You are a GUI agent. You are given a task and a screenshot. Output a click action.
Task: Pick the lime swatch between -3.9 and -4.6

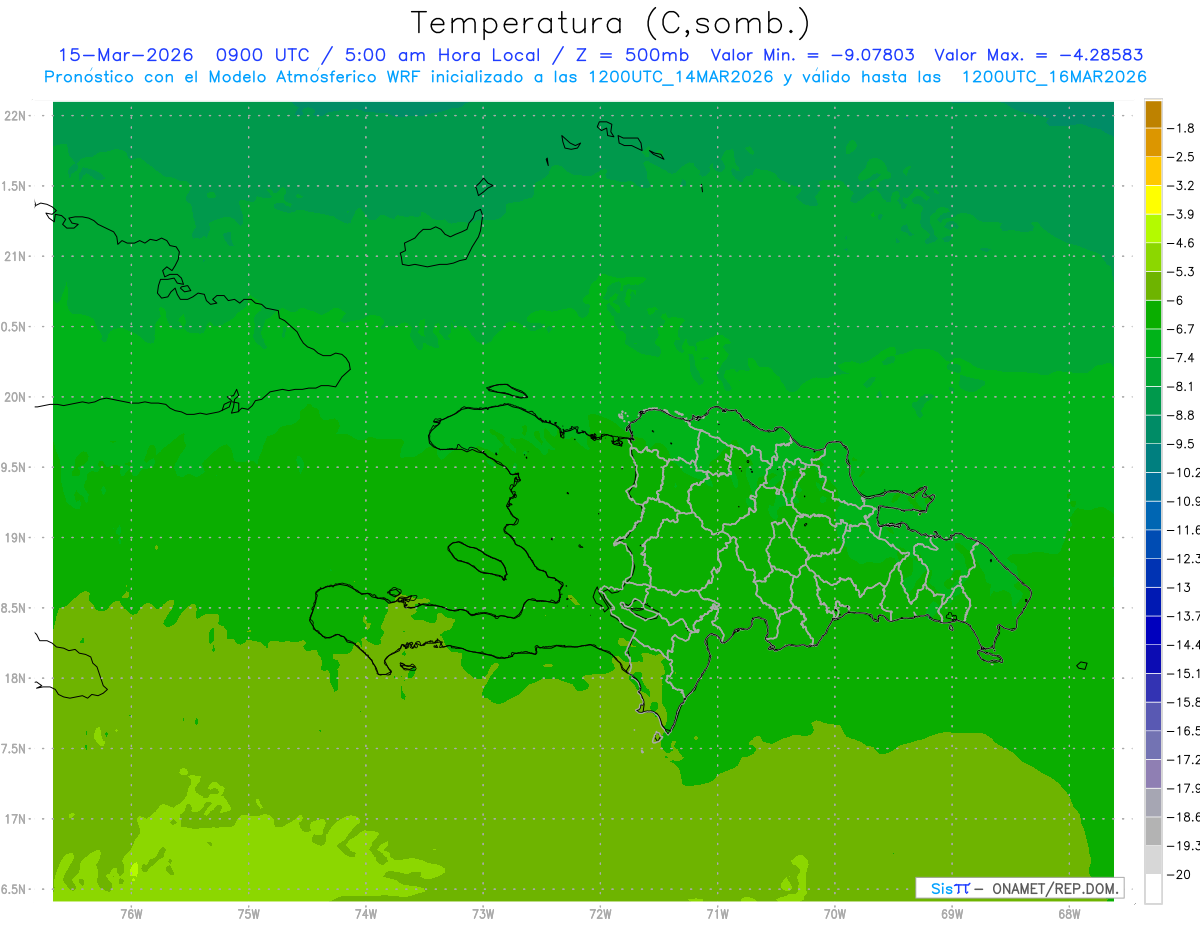(x=1153, y=229)
